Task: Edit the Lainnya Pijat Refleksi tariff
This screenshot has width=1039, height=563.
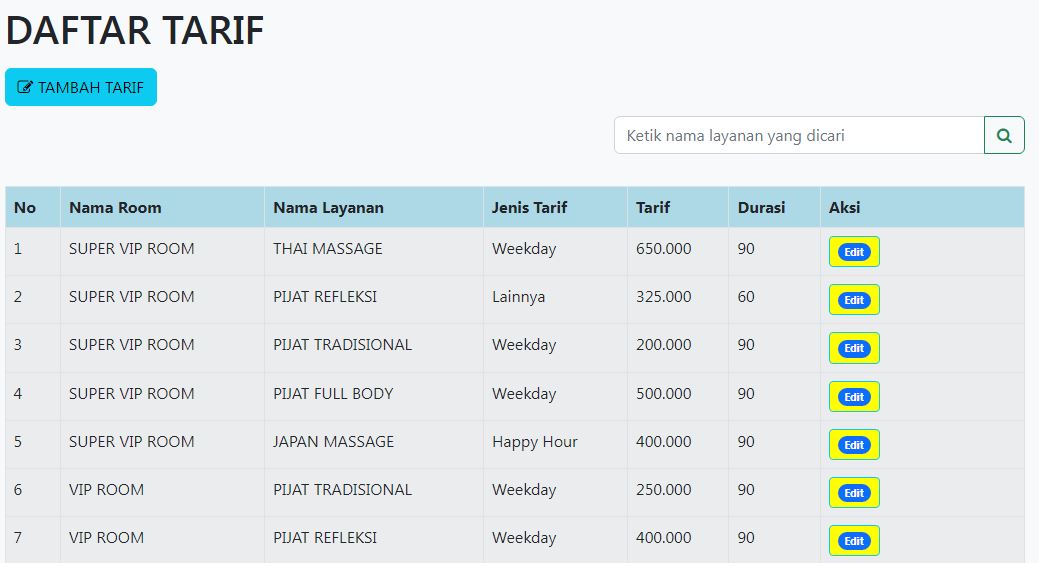Action: coord(853,300)
